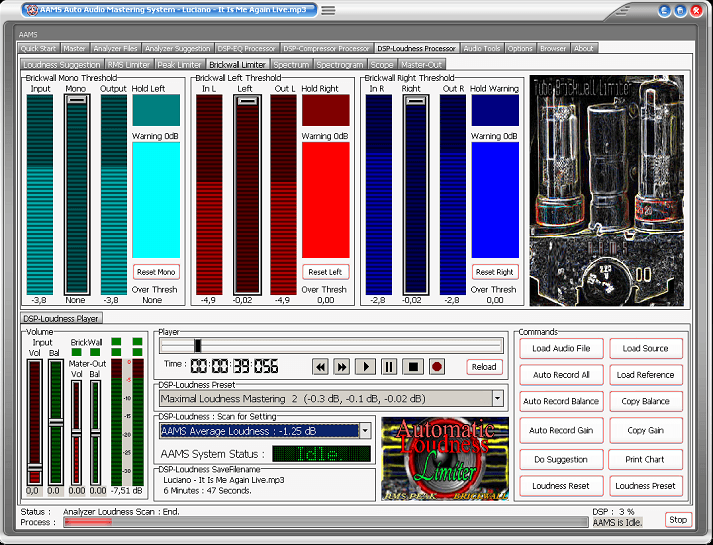The height and width of the screenshot is (545, 713).
Task: Switch to Analyzer Suggestion tab
Action: point(177,48)
